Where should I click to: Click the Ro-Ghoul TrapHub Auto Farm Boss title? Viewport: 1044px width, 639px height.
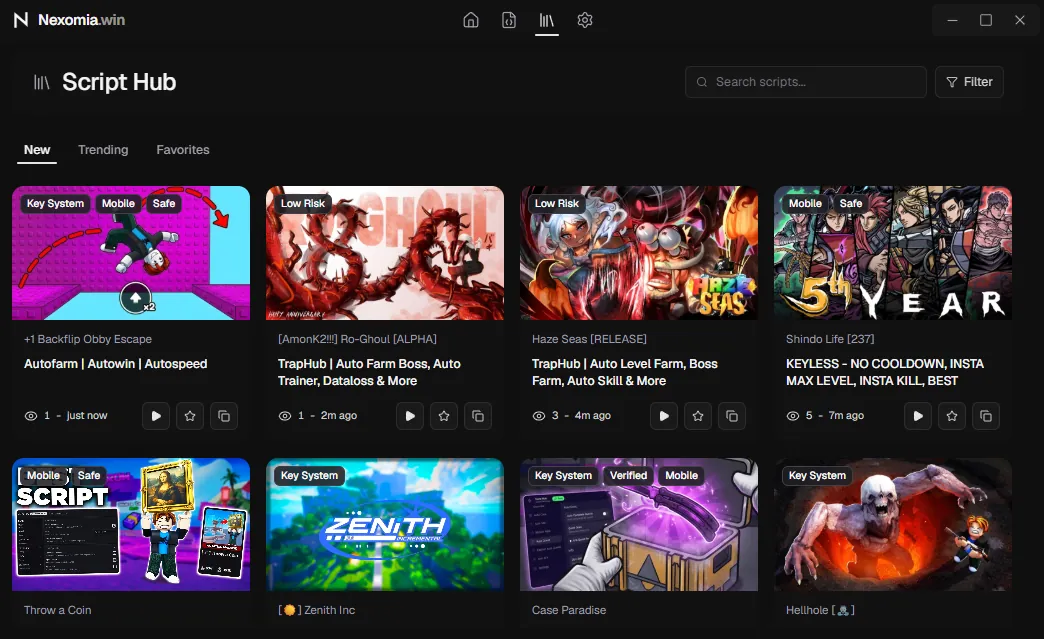(x=370, y=373)
